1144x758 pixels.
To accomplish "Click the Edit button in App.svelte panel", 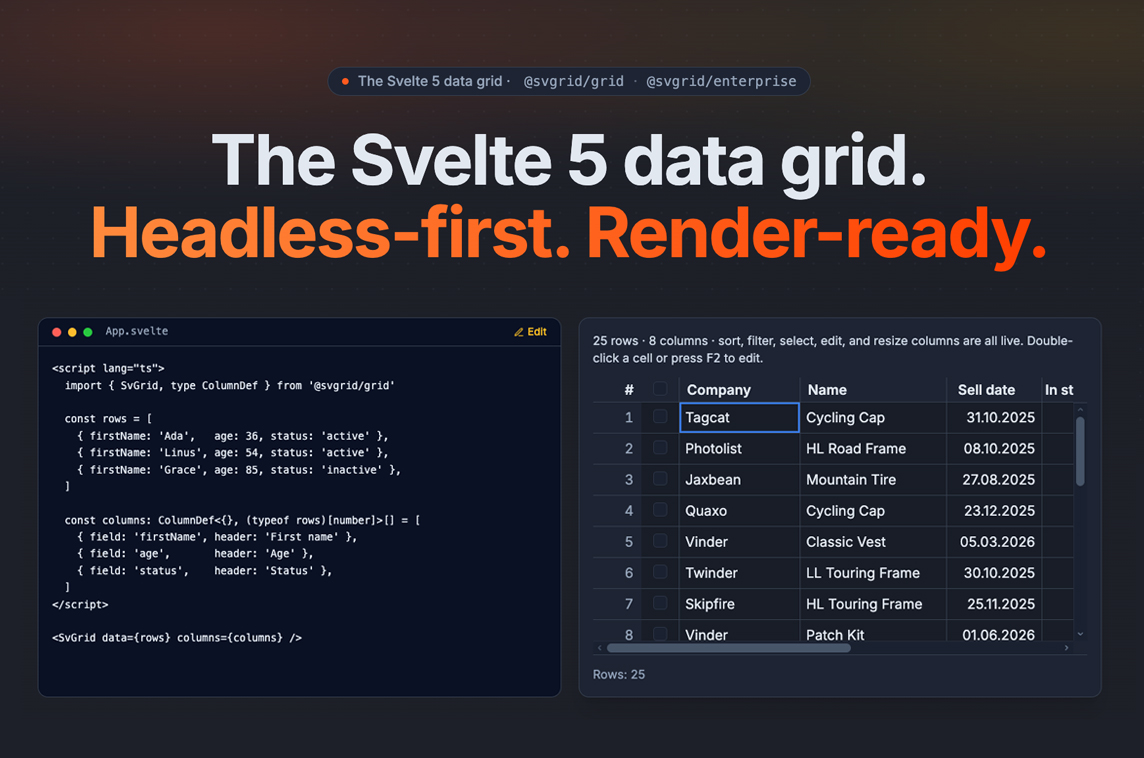I will click(530, 332).
